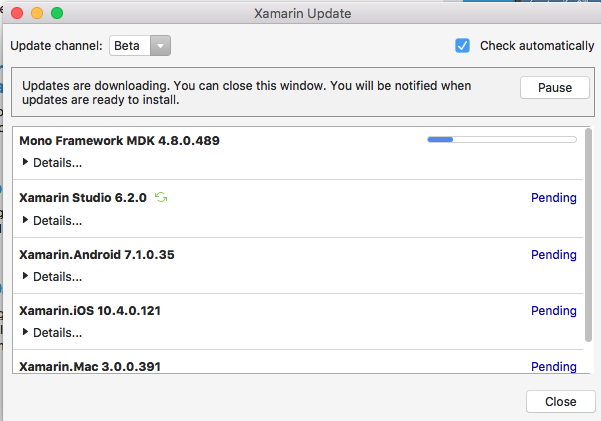Click green restart icon beside Xamarin Studio

coord(161,198)
